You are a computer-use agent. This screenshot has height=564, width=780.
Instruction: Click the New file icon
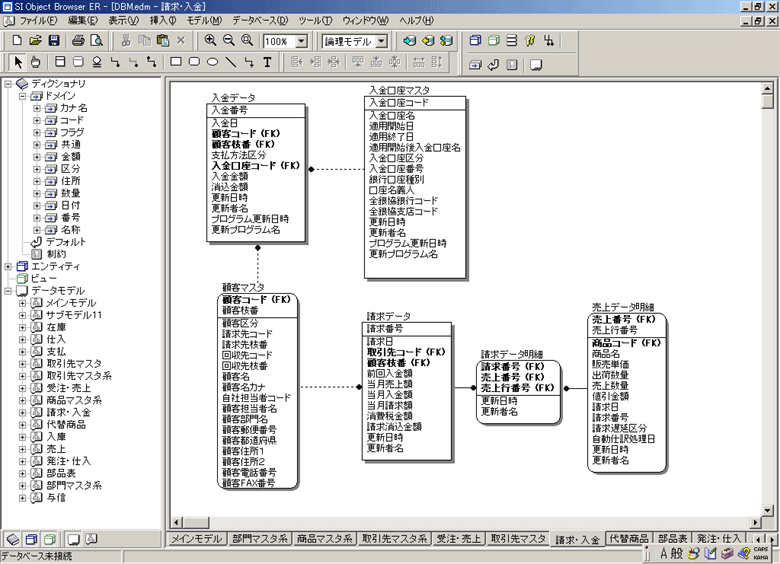point(17,40)
